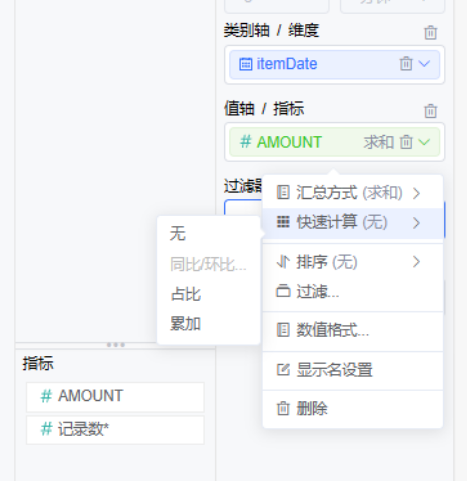Click the calendar icon on itemDate

(246, 64)
